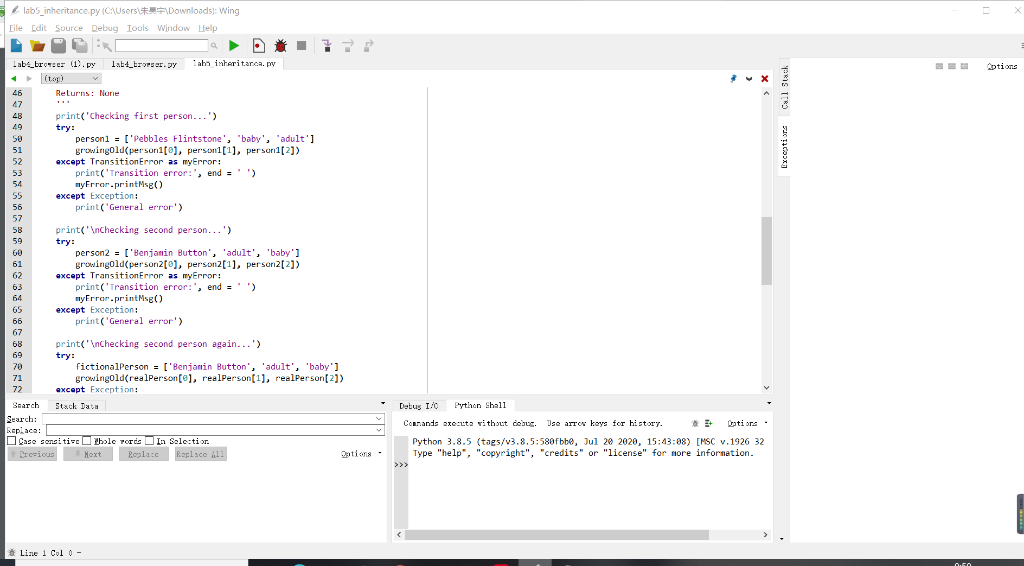Click the Stop debugging square icon
Screen dimensions: 1024x566
tap(301, 46)
